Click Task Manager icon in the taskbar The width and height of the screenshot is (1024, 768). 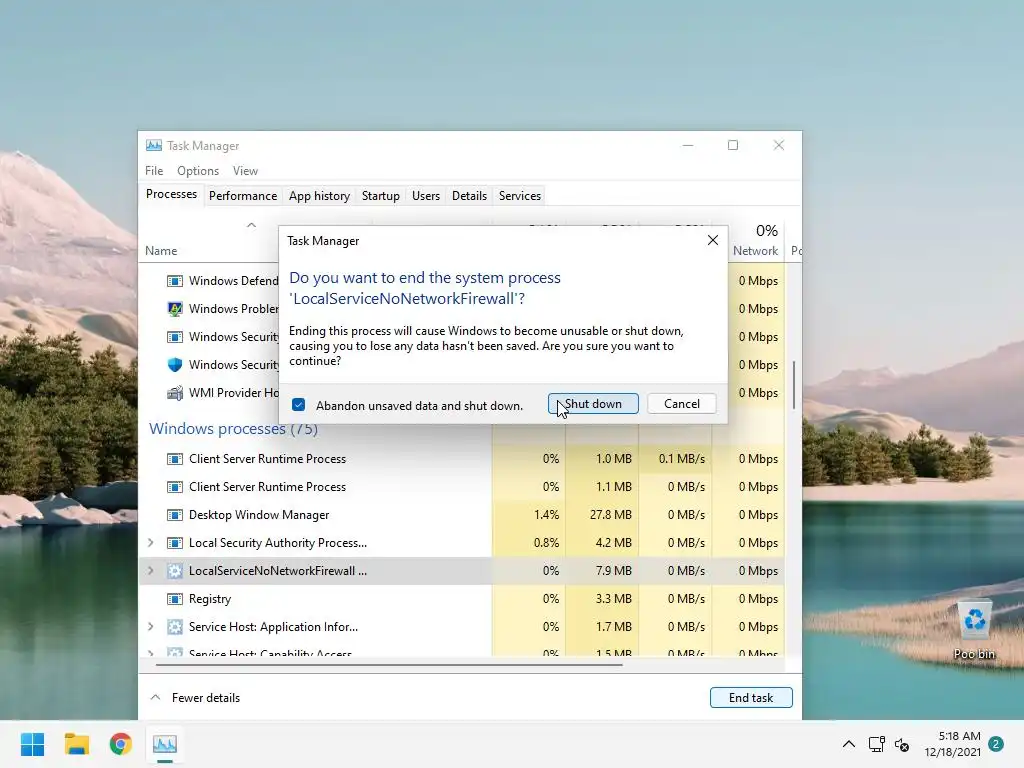coord(165,744)
